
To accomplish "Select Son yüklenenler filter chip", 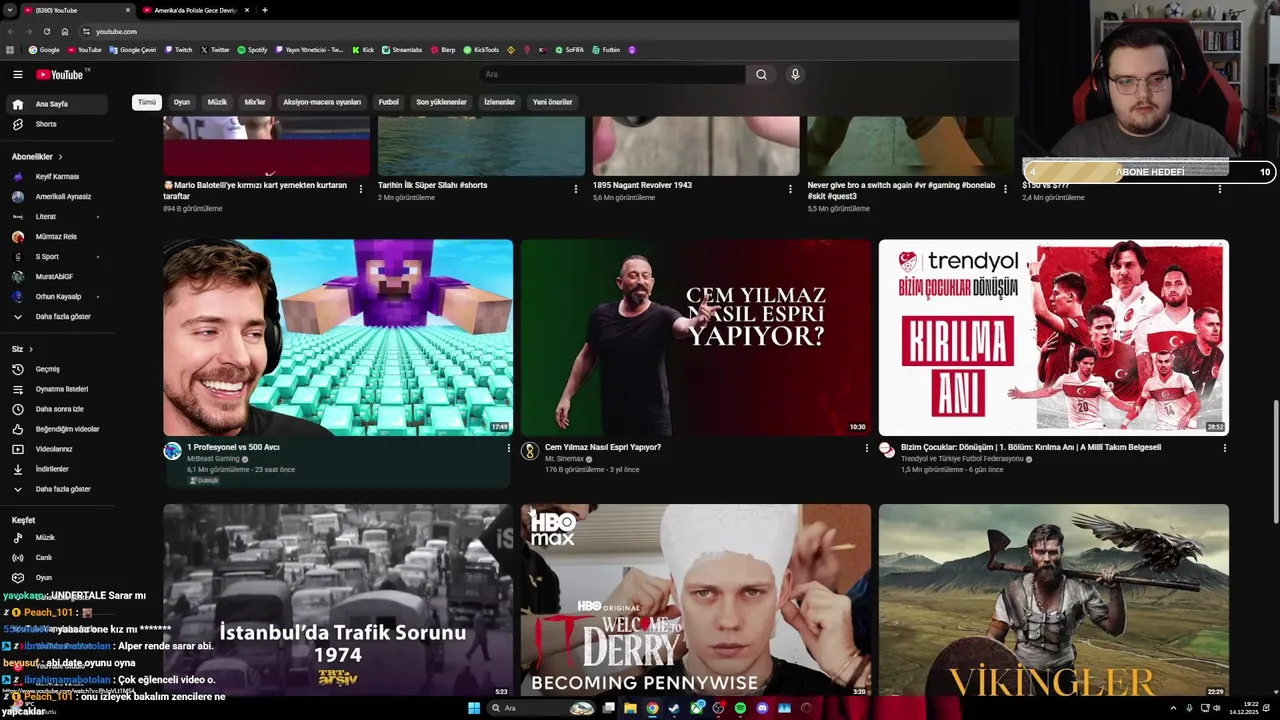I will 441,102.
